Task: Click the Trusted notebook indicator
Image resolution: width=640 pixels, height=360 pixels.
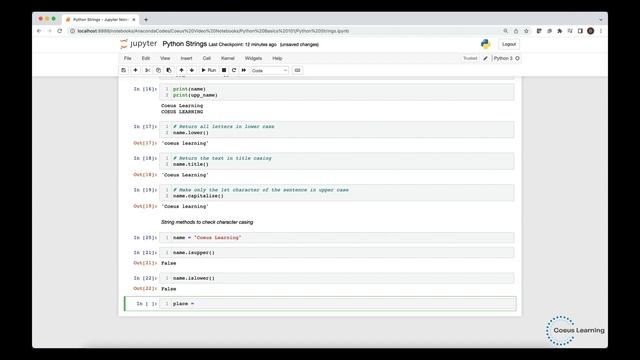Action: tap(470, 58)
